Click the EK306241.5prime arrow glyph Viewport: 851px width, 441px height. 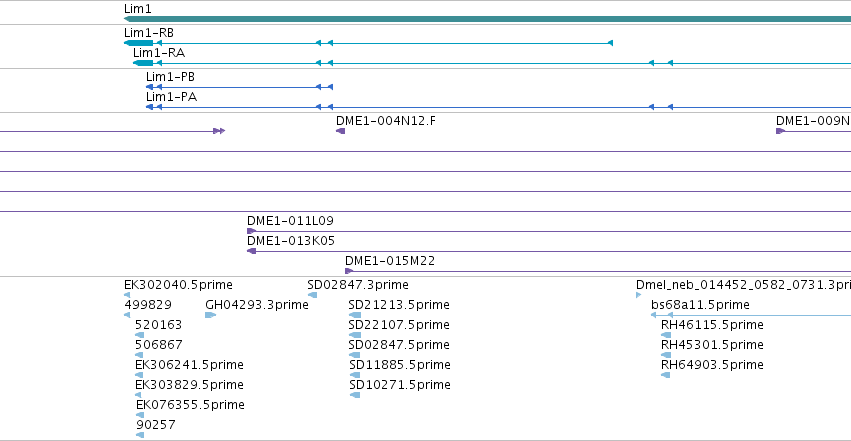tap(139, 375)
